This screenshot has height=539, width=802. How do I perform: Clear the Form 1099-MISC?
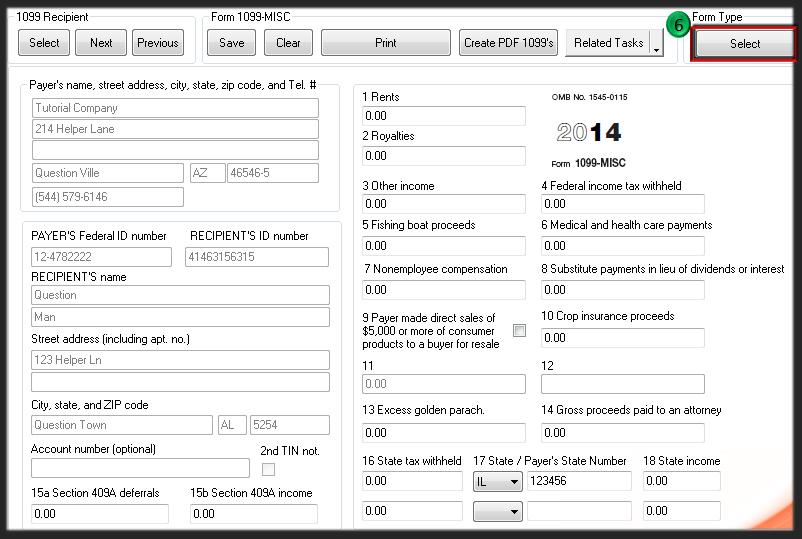coord(288,42)
